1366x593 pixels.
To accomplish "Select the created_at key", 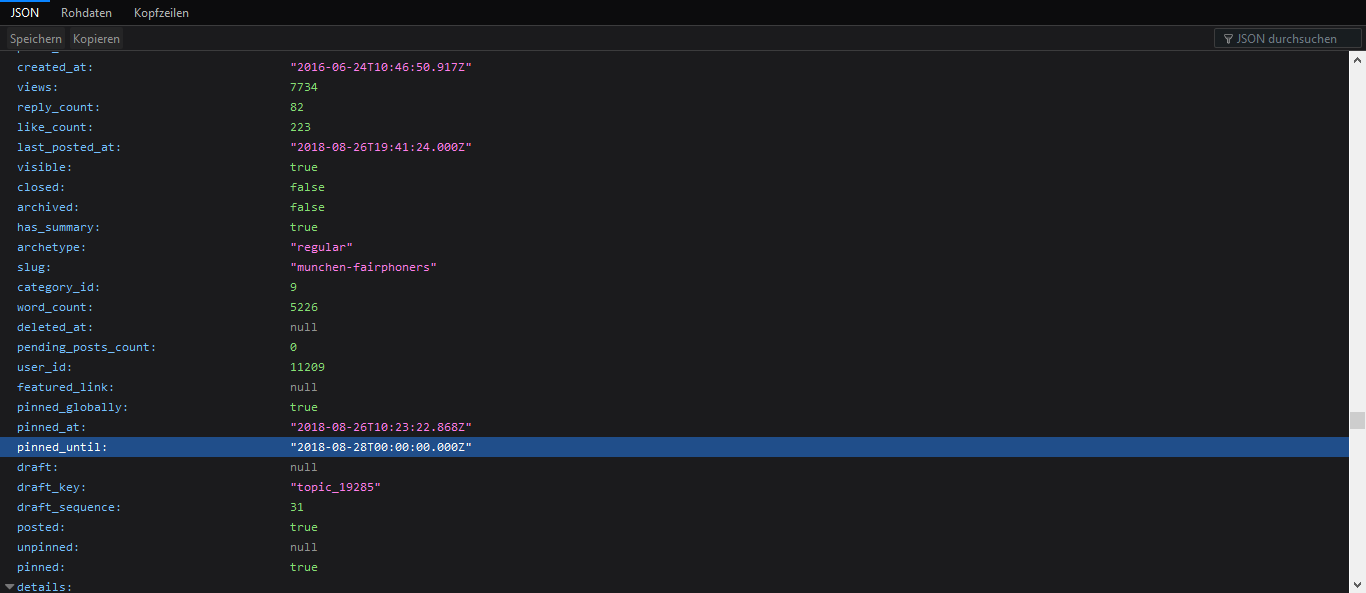I will click(x=55, y=67).
